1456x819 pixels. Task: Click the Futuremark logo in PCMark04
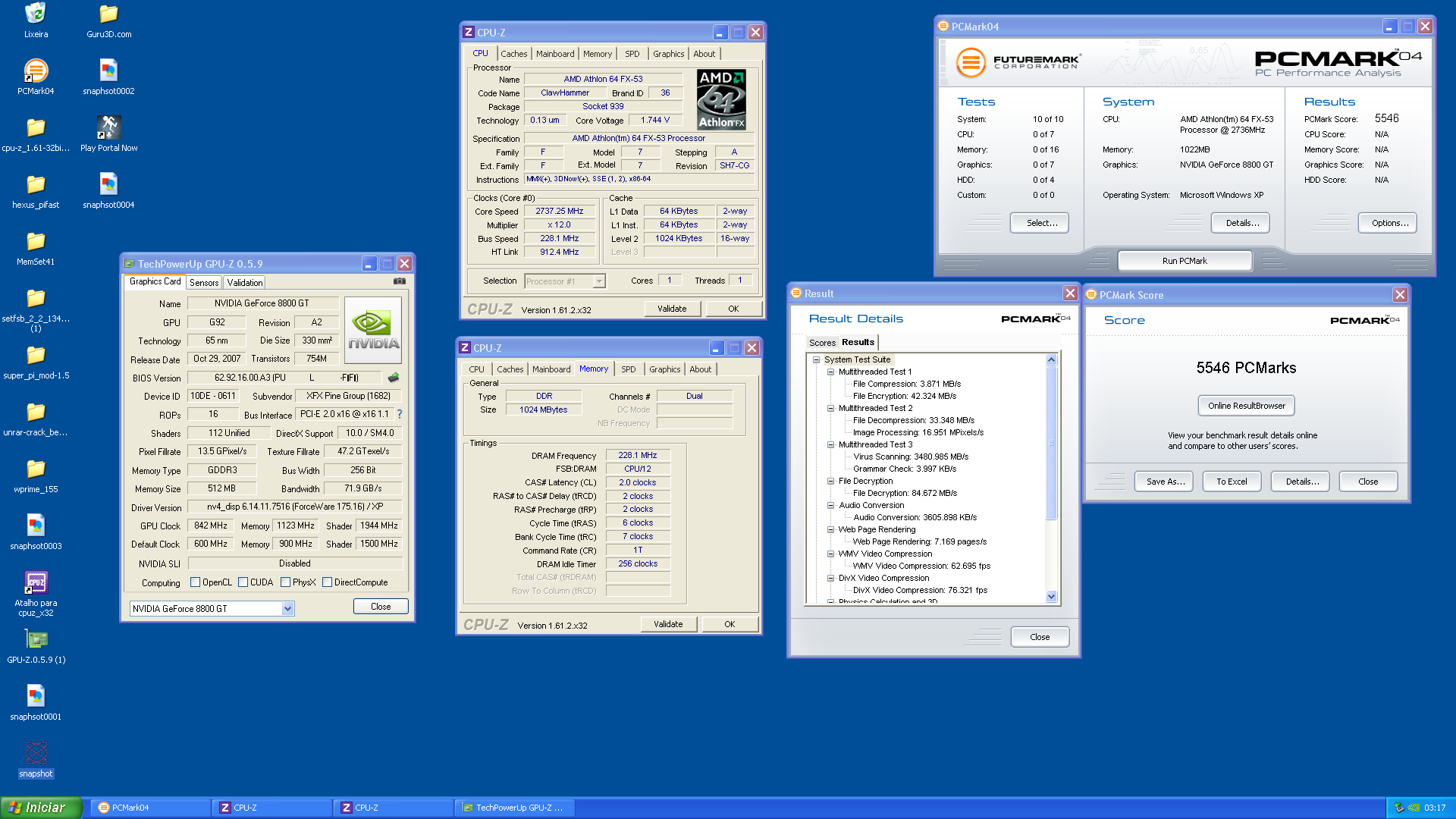[x=1018, y=62]
